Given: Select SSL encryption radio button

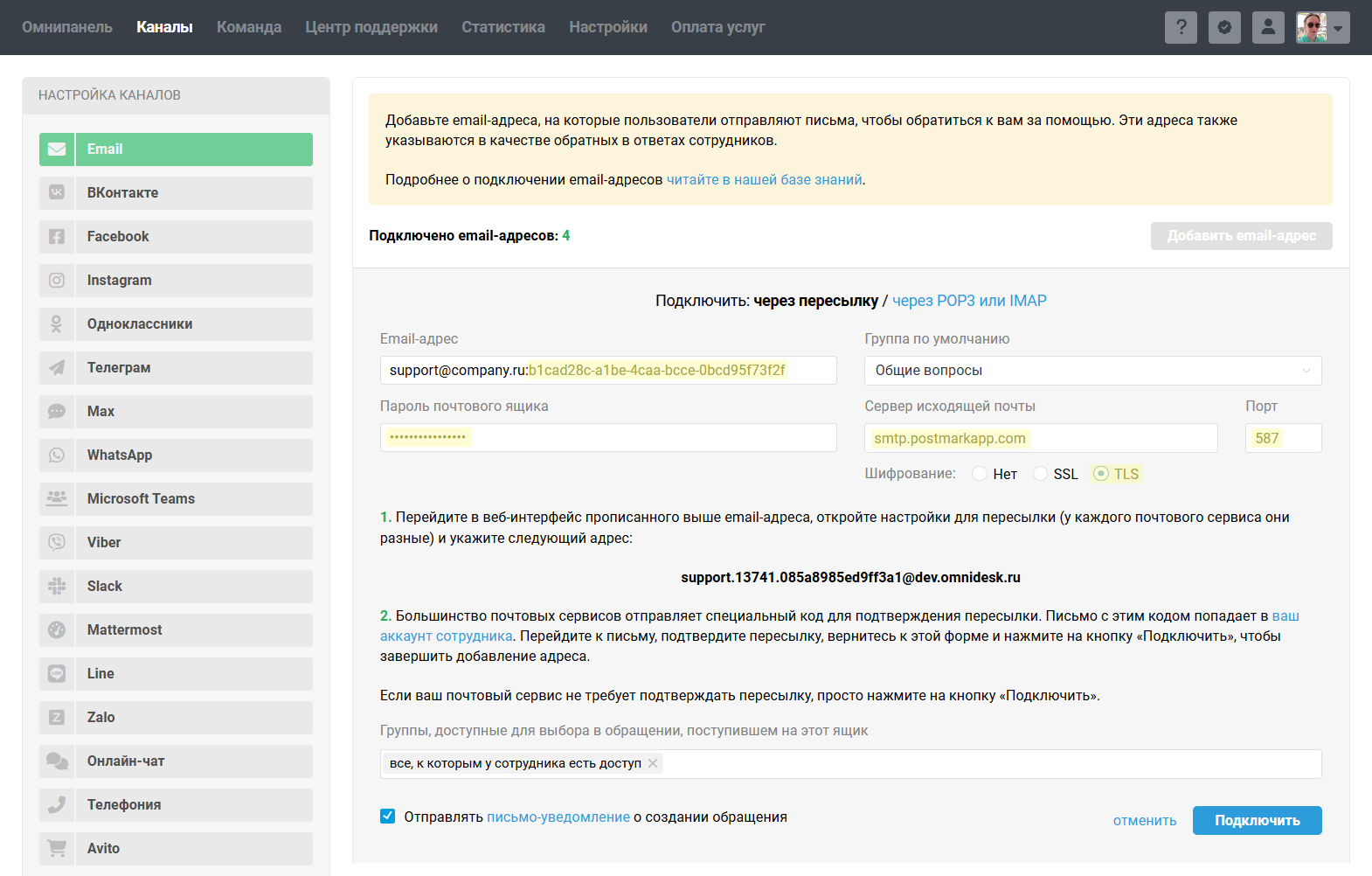Looking at the screenshot, I should (1040, 474).
